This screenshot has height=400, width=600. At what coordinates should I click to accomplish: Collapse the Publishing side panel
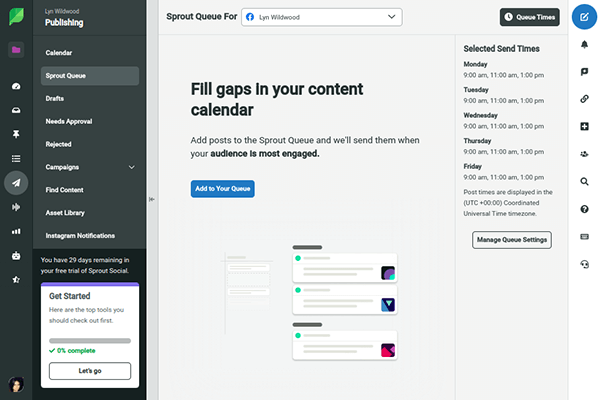[x=151, y=199]
